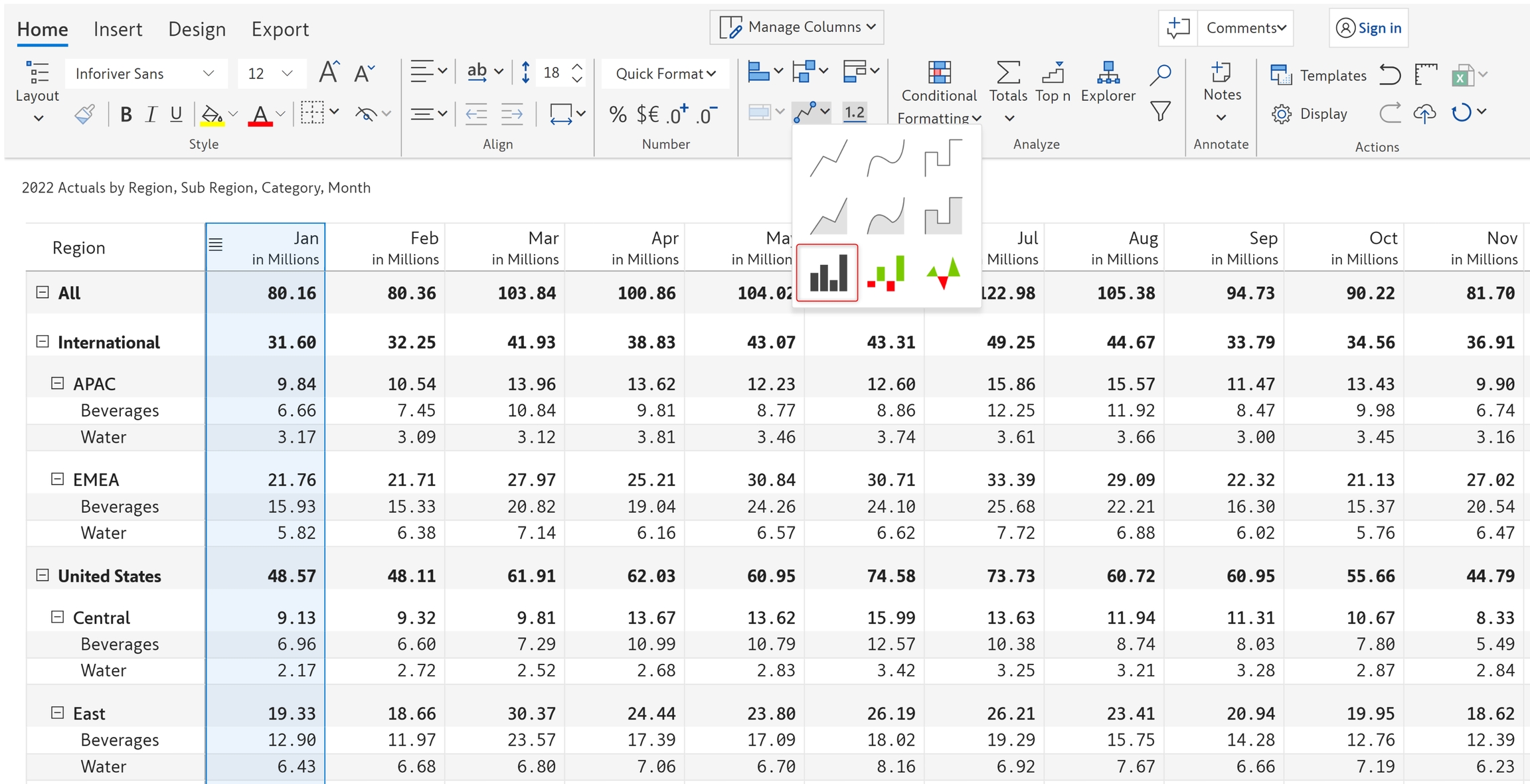Viewport: 1530px width, 784px height.
Task: Collapse the EMEA sub region
Action: pos(58,479)
